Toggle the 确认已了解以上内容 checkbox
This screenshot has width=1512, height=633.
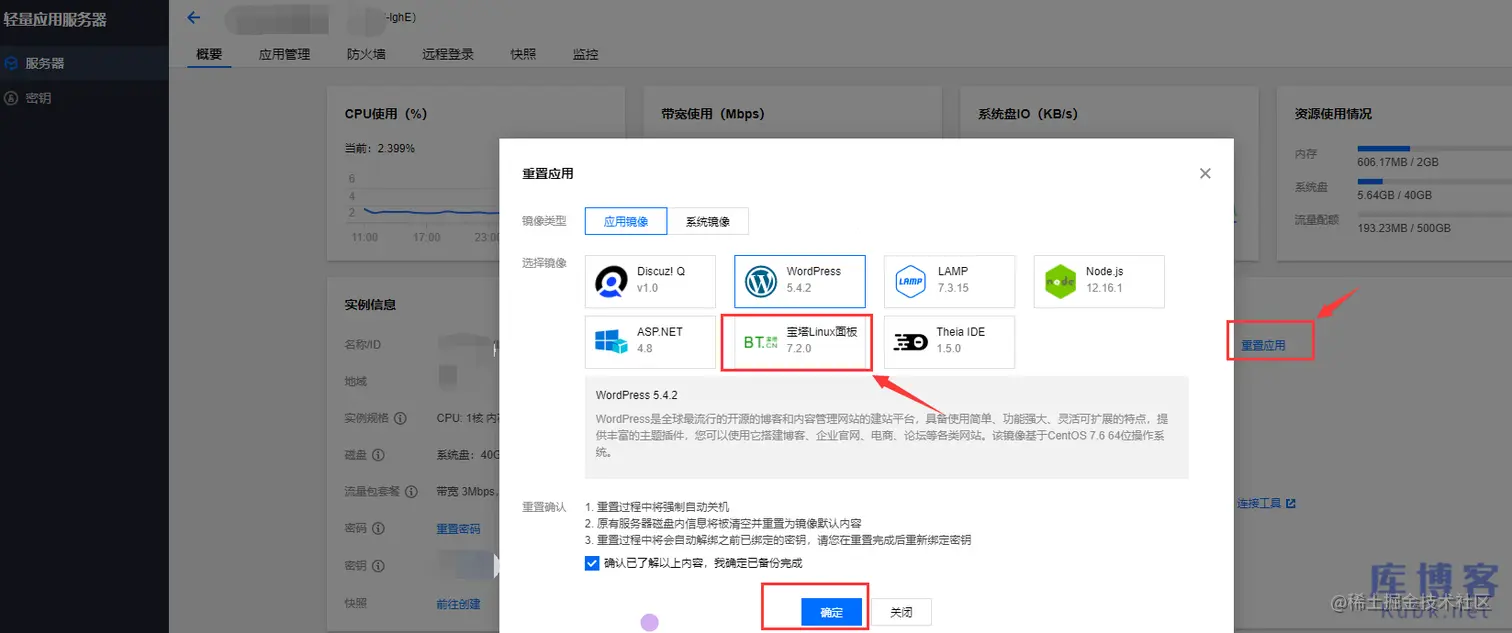point(592,563)
